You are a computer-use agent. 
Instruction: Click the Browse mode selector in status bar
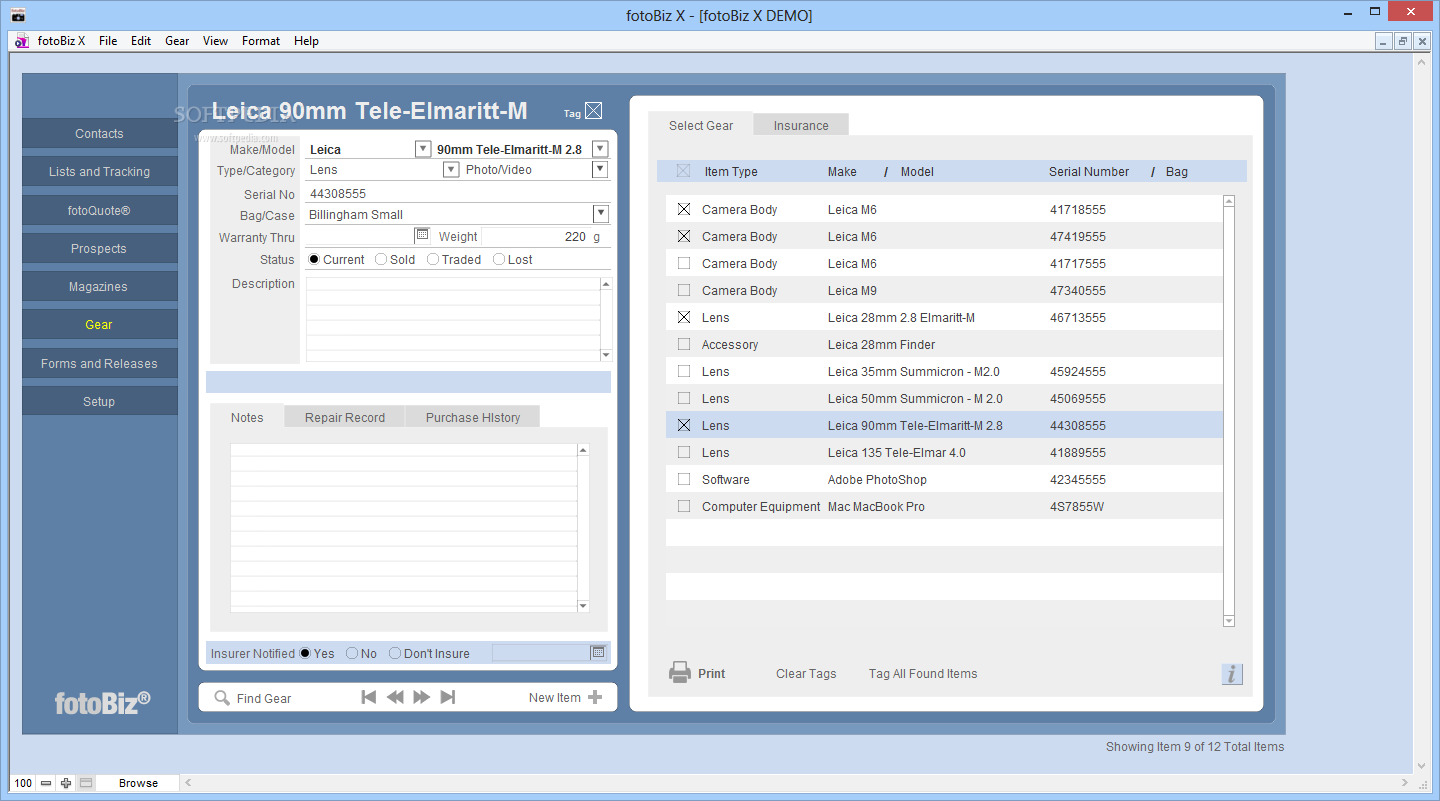pyautogui.click(x=138, y=783)
